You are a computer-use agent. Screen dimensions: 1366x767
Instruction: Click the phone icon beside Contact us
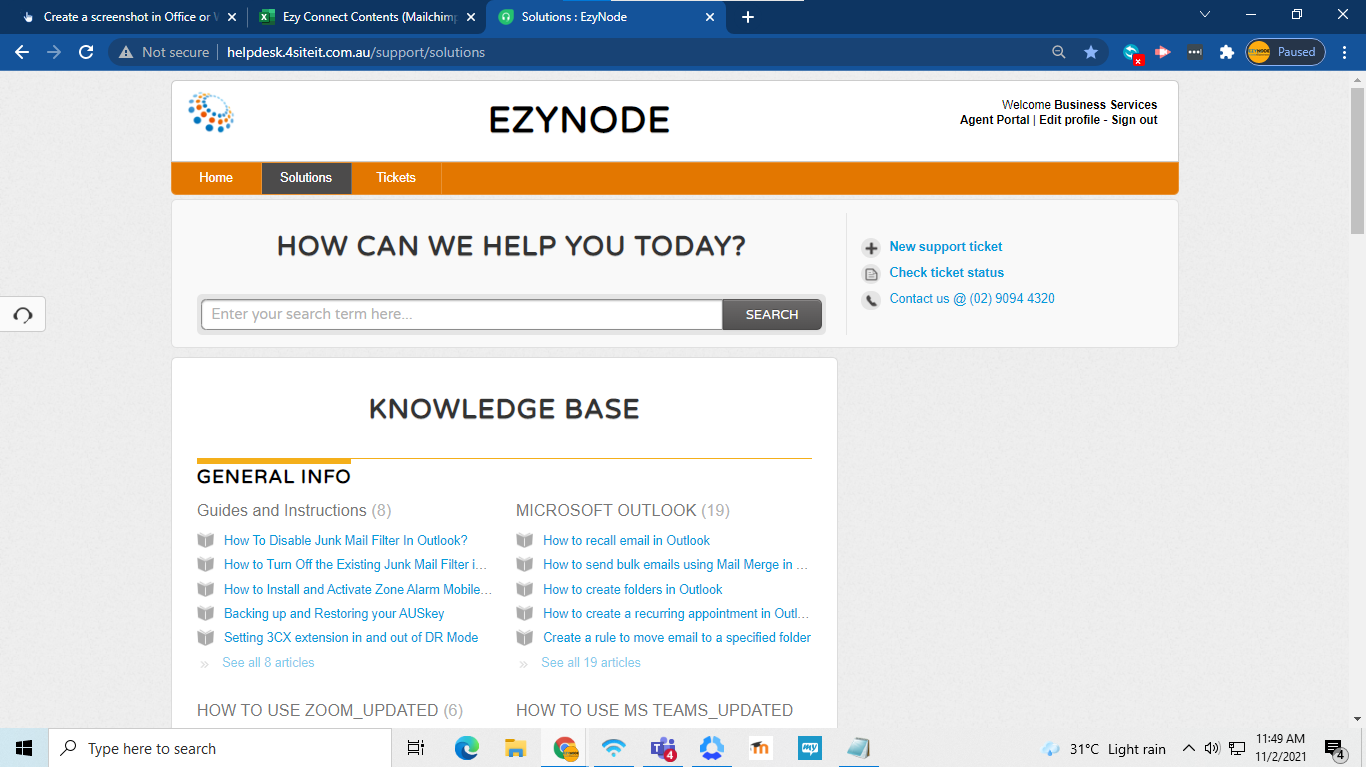pos(871,300)
